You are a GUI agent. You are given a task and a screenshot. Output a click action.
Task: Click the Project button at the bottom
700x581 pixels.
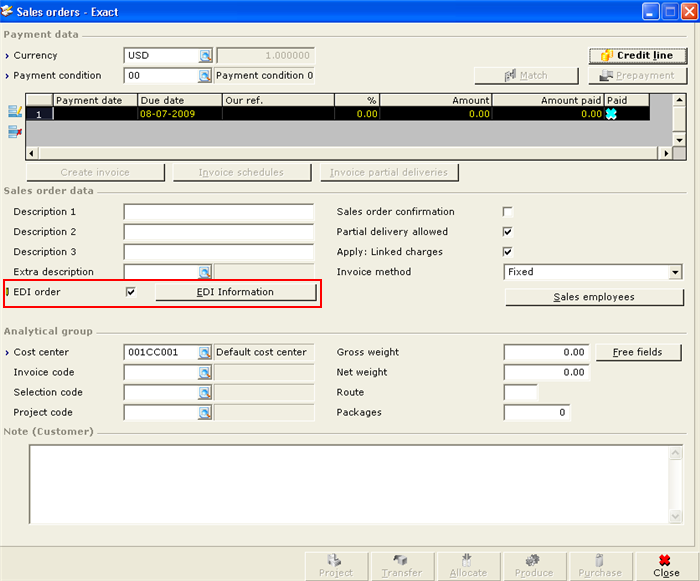pyautogui.click(x=336, y=566)
